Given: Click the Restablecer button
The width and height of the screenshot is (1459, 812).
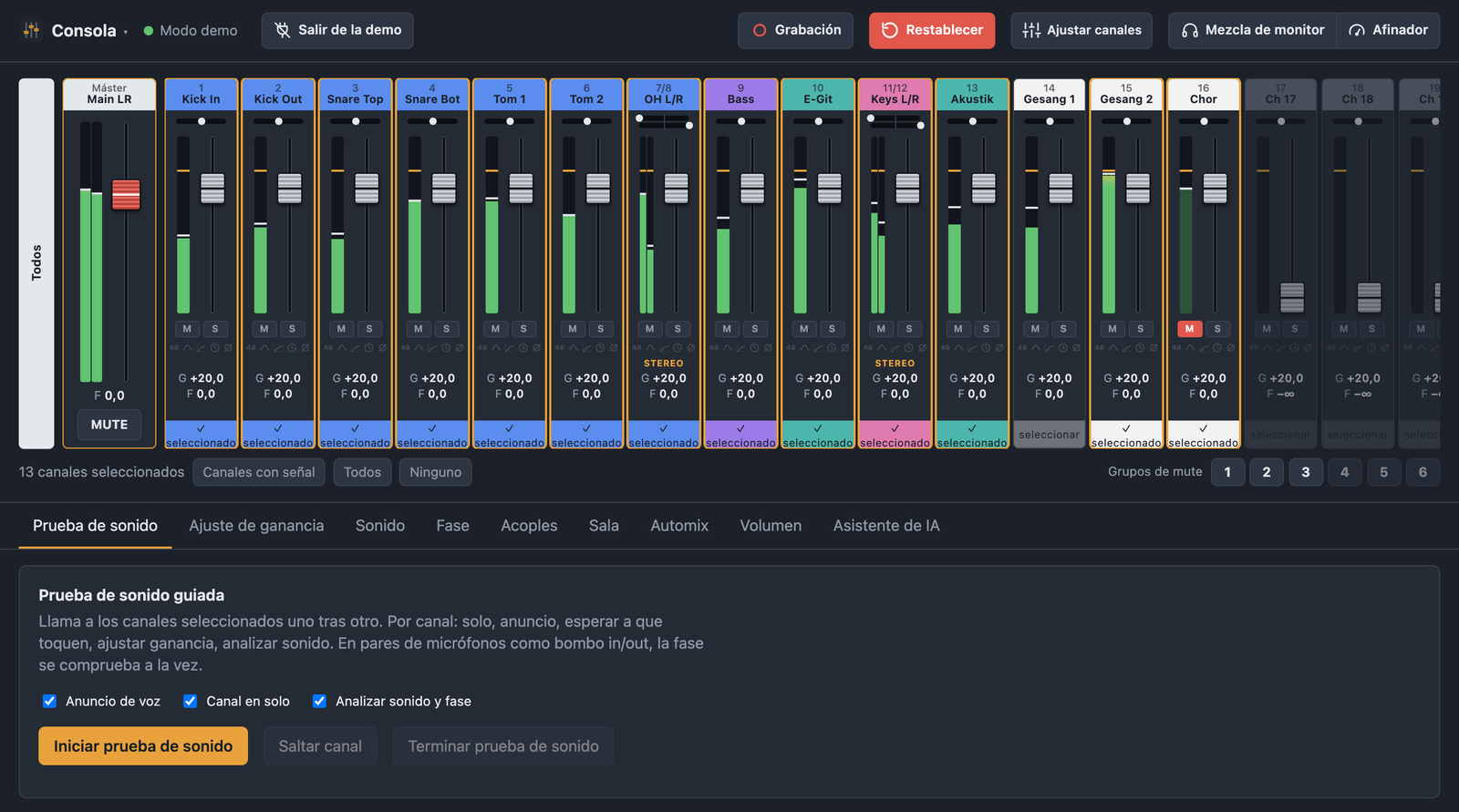Looking at the screenshot, I should [x=932, y=30].
